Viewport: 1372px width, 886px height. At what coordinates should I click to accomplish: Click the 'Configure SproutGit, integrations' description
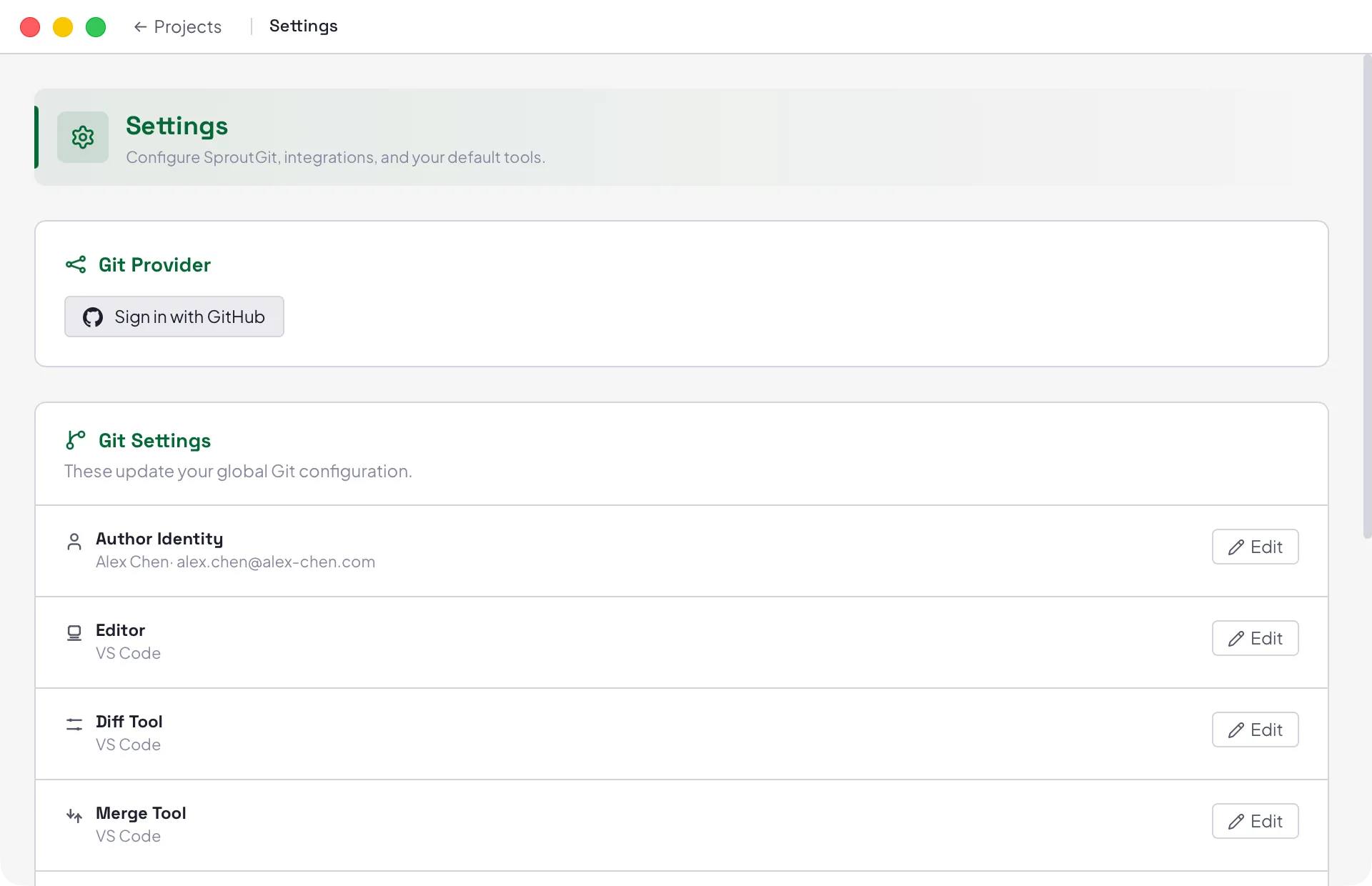[335, 157]
